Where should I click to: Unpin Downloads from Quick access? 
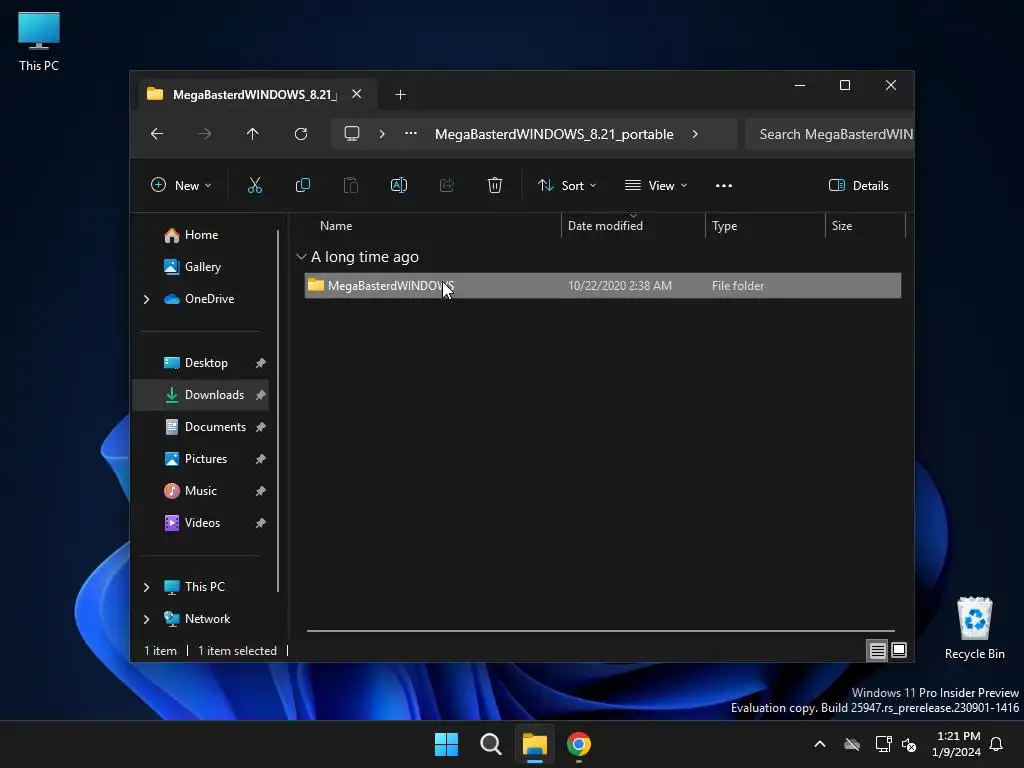click(261, 395)
